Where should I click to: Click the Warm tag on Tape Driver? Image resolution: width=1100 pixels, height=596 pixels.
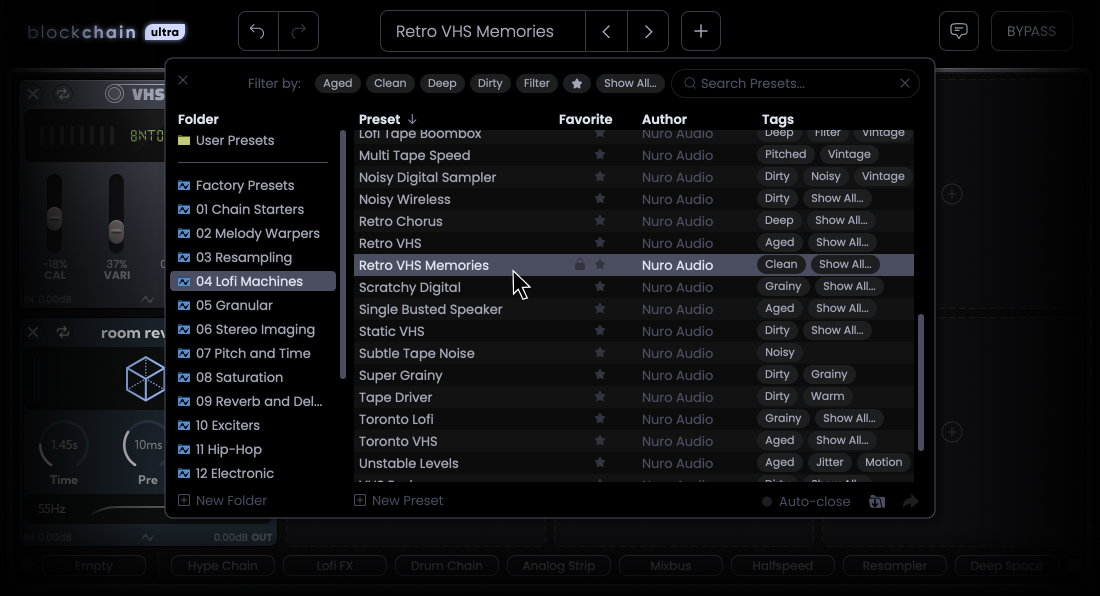tap(827, 396)
